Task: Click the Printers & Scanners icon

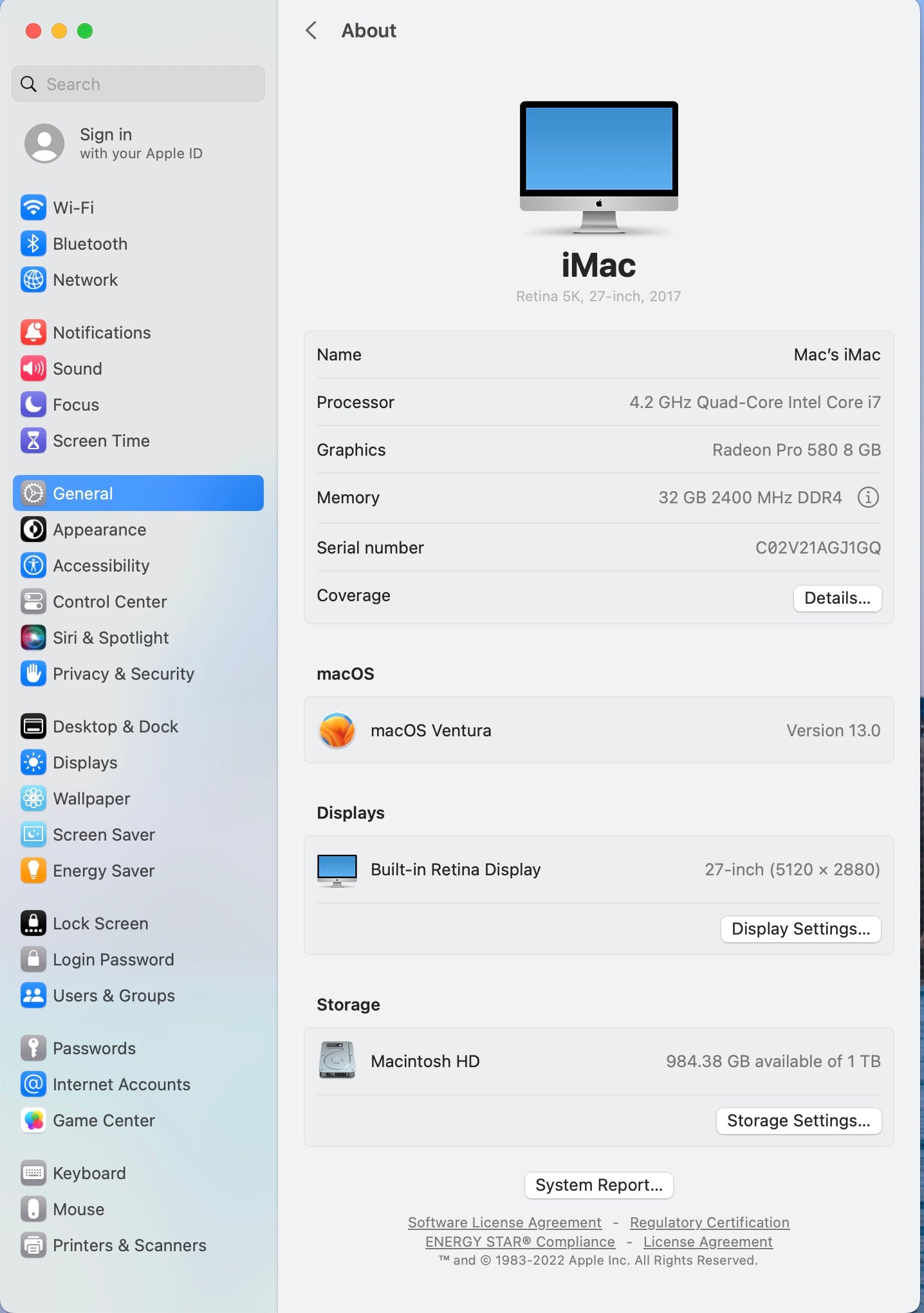Action: point(33,1245)
